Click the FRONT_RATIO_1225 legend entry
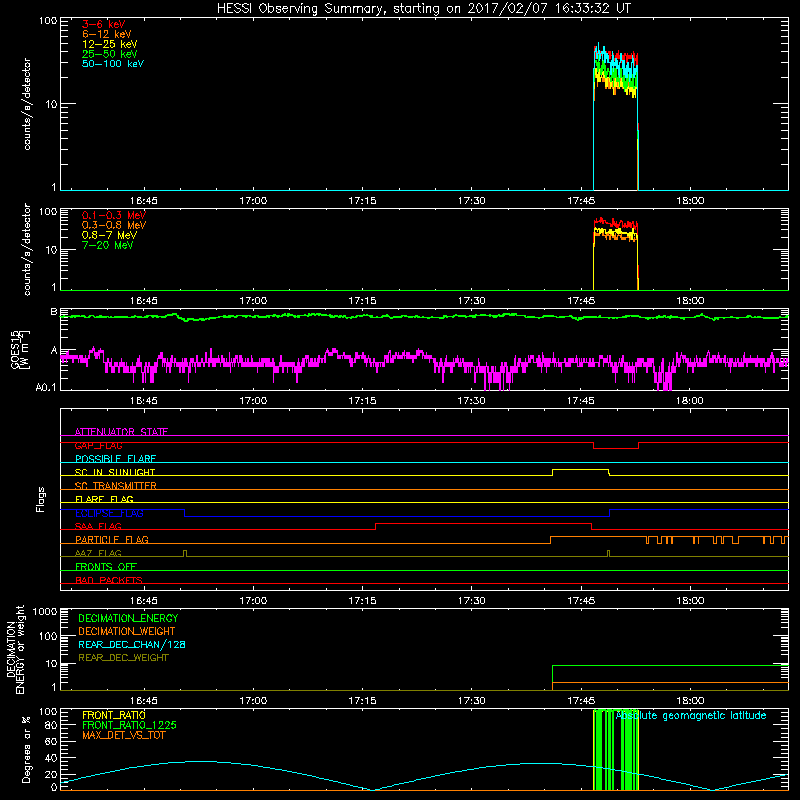The width and height of the screenshot is (800, 800). tap(129, 725)
